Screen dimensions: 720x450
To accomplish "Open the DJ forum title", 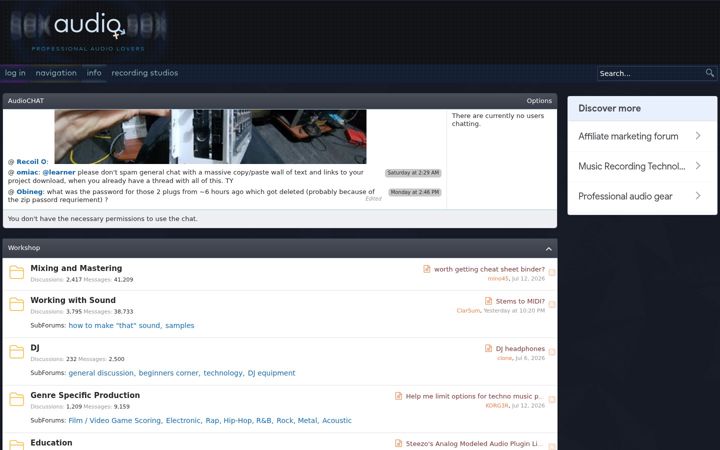I will pyautogui.click(x=35, y=348).
